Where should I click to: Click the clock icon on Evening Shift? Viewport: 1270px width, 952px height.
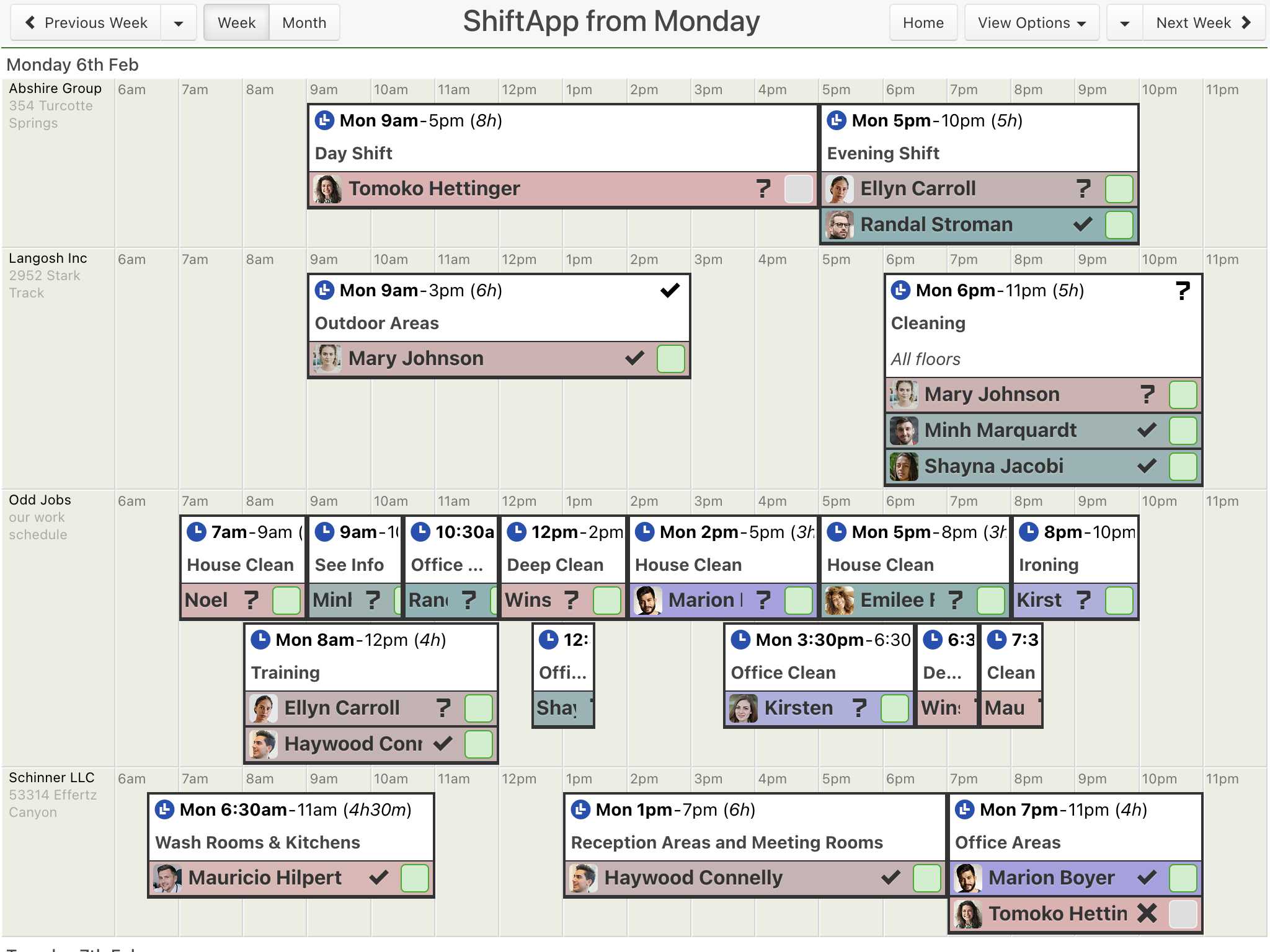[x=837, y=120]
